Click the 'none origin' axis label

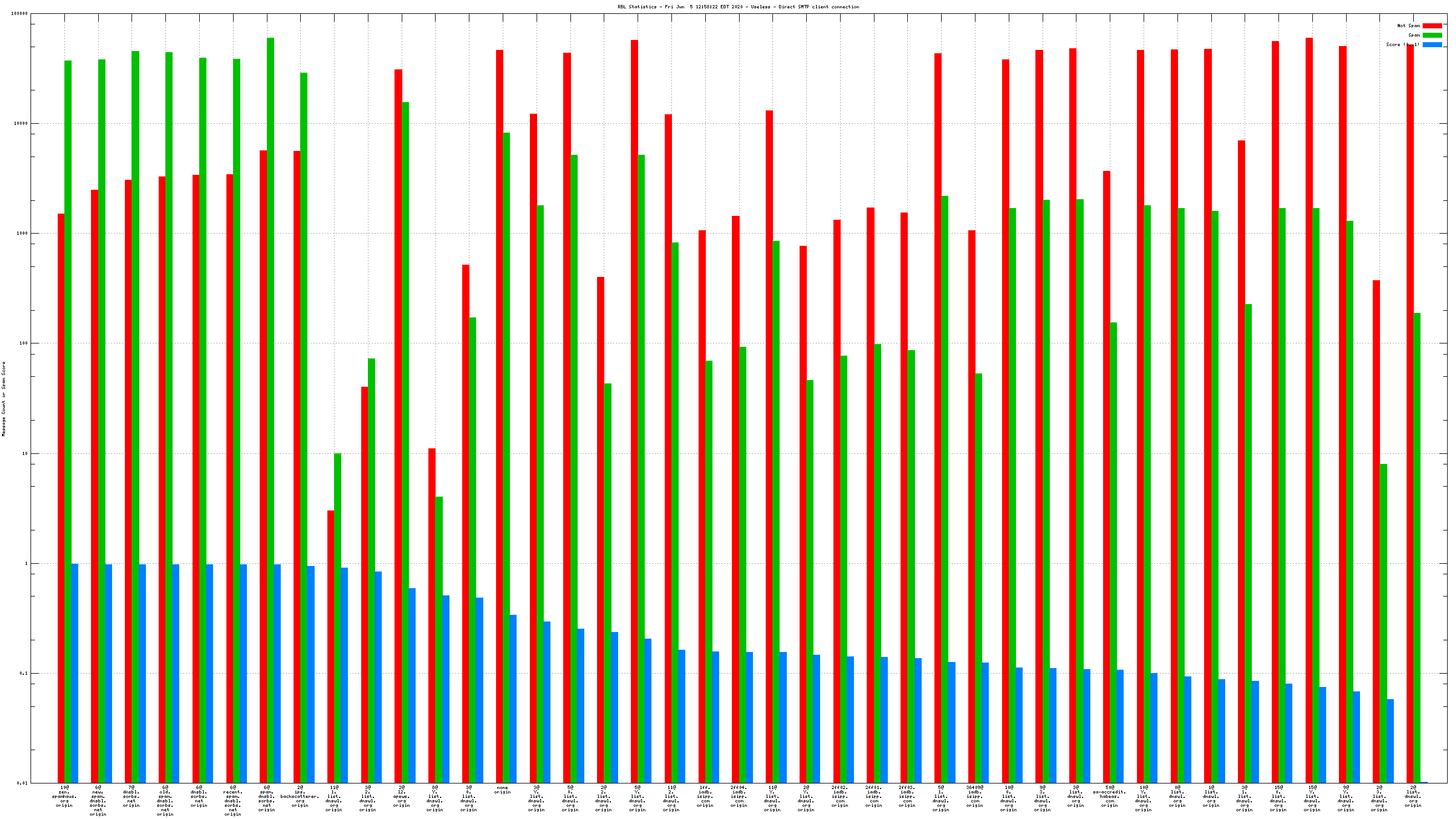pos(502,790)
